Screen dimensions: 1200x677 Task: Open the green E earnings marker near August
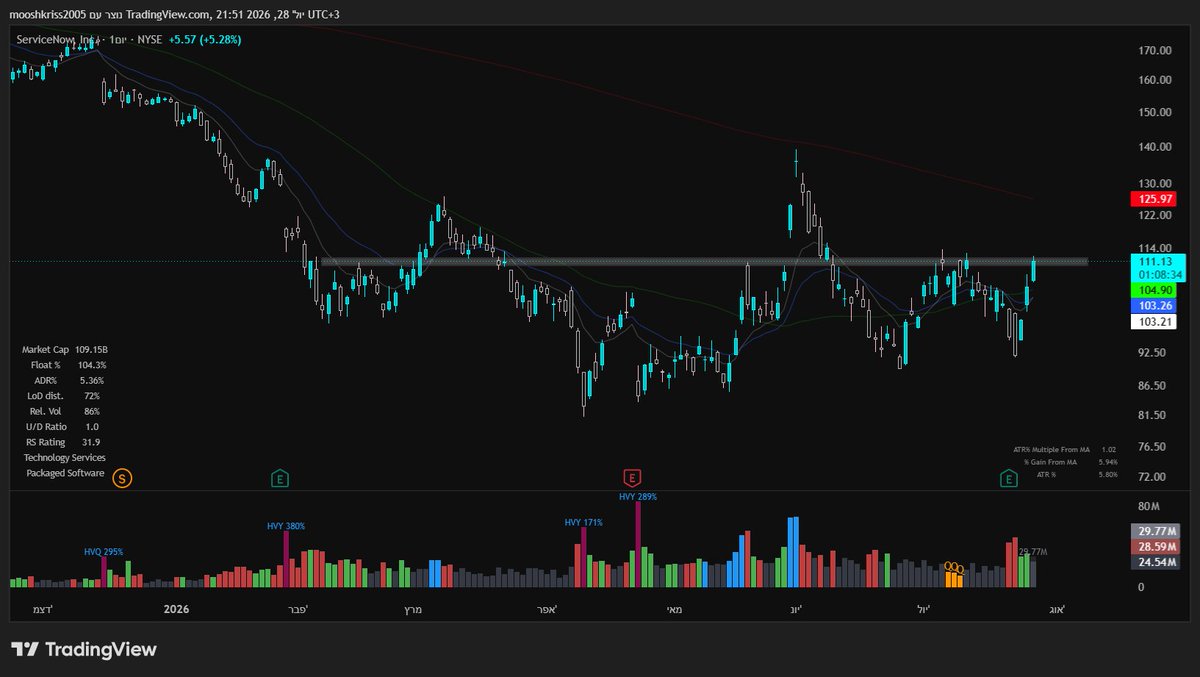point(1009,479)
